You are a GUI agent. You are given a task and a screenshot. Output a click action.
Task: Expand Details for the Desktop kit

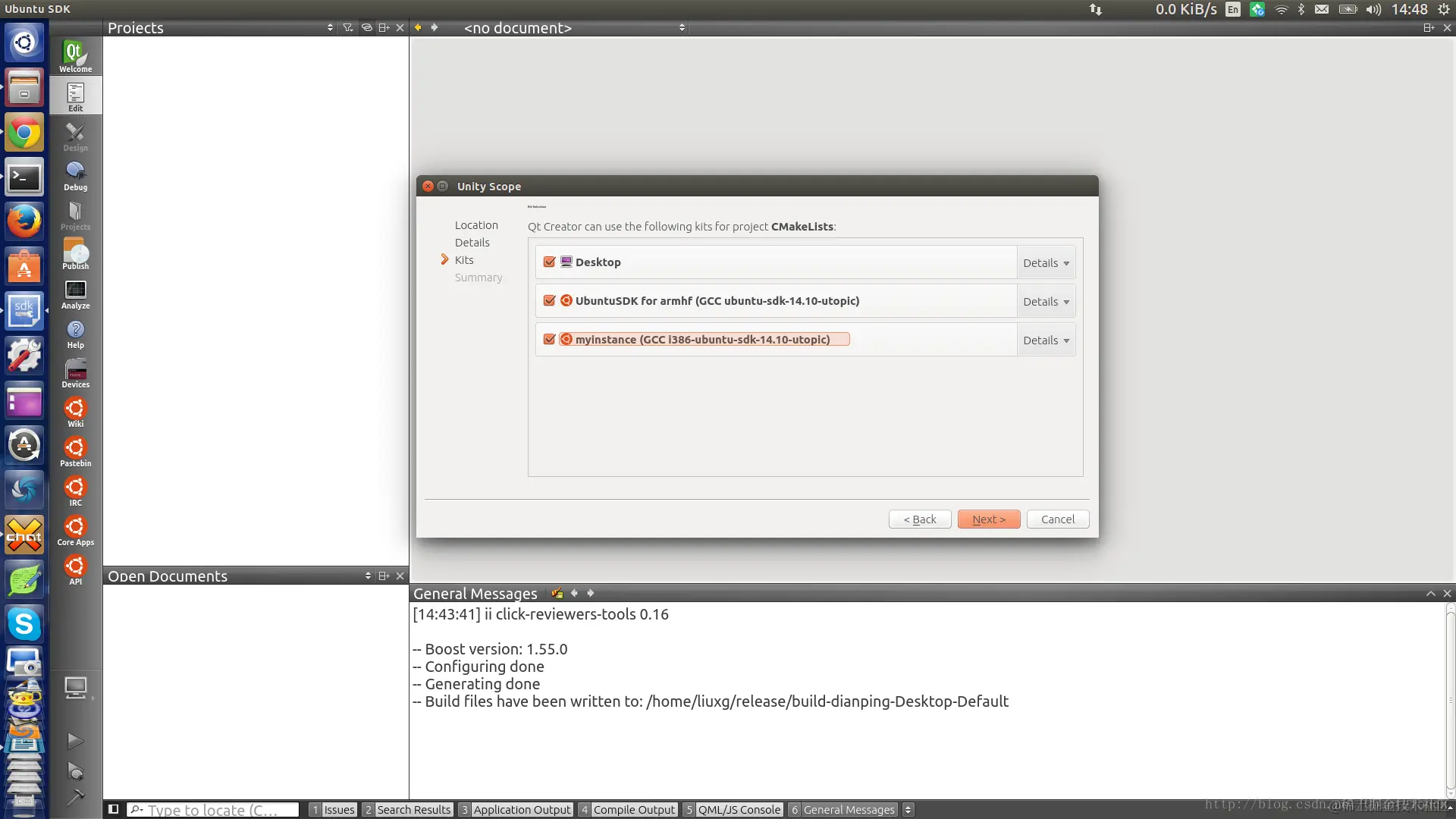coord(1046,263)
